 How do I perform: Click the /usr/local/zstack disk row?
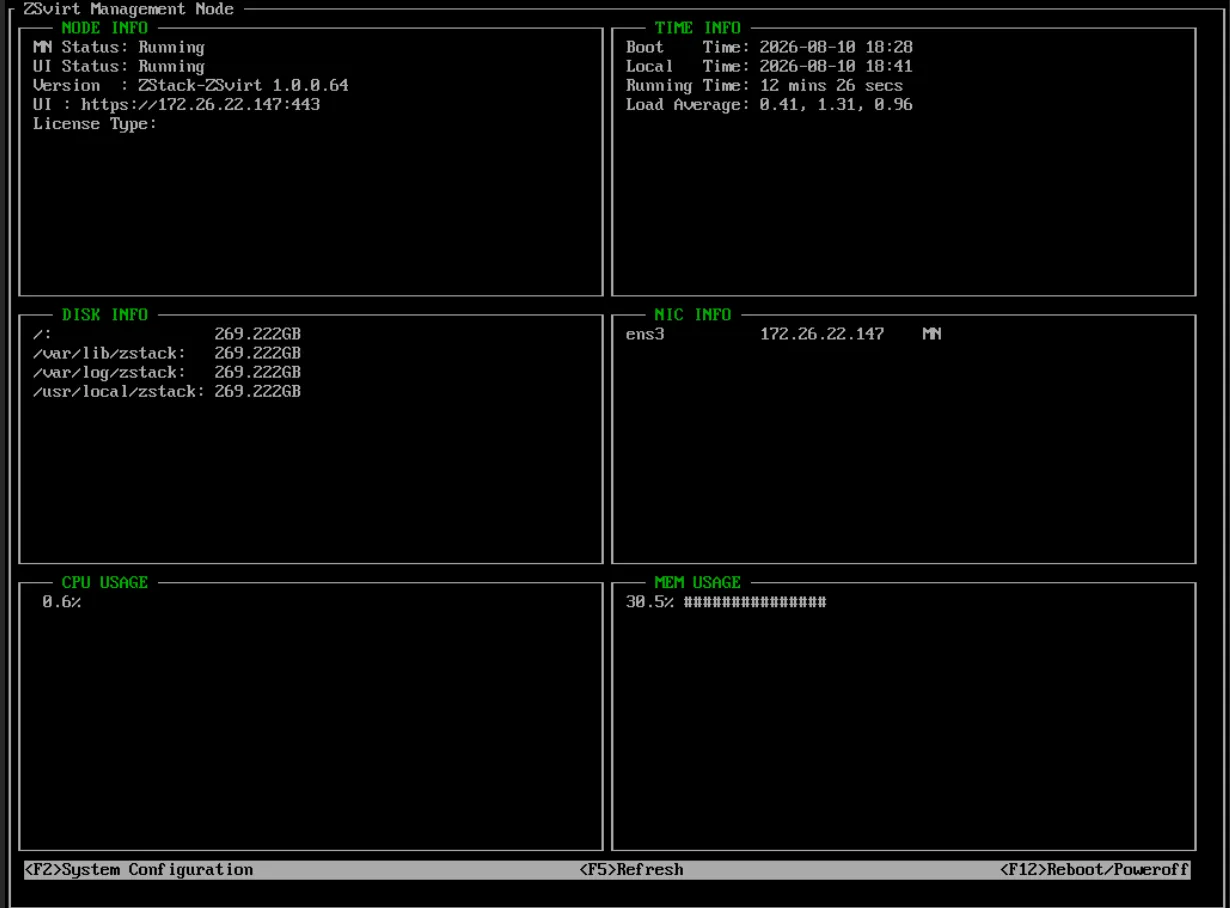click(x=167, y=391)
